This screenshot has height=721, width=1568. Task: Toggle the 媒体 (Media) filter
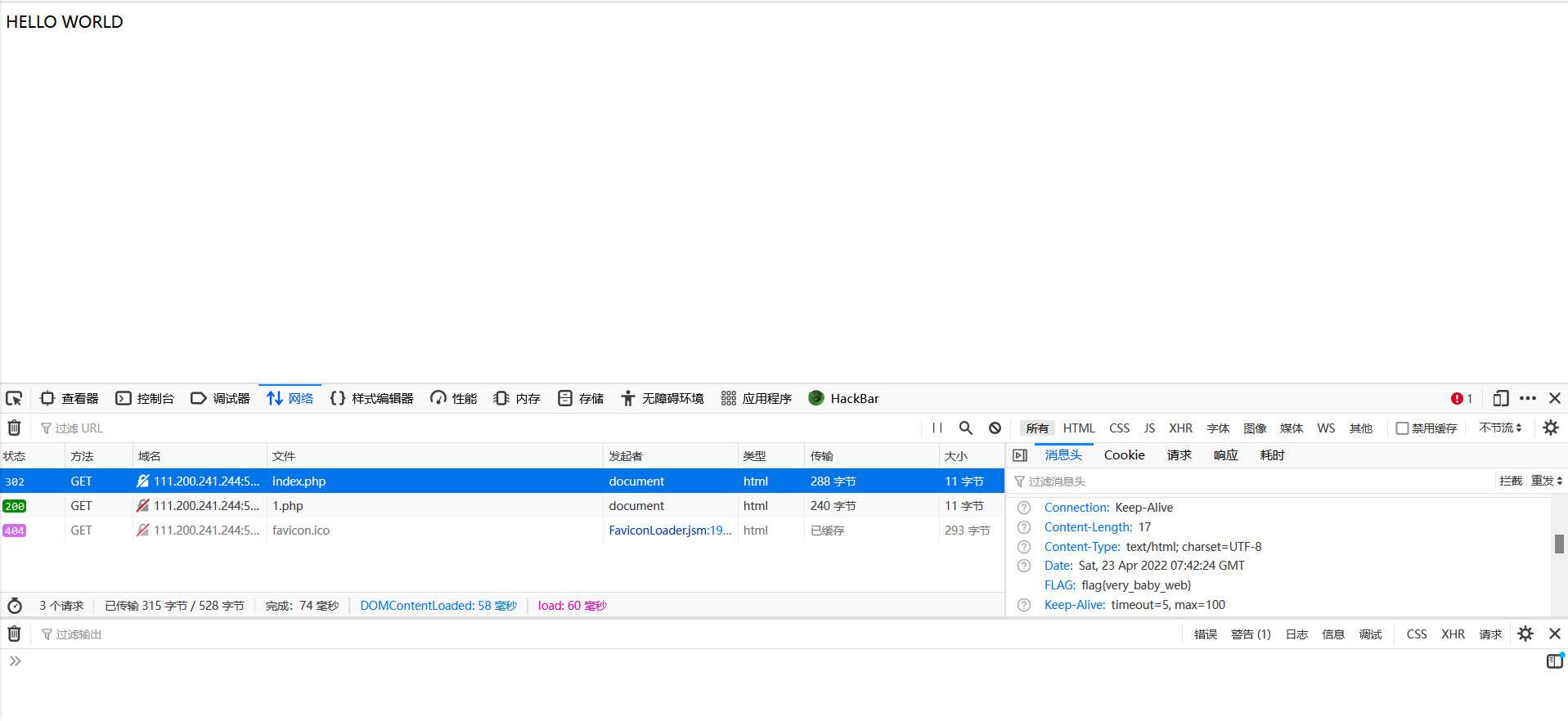[x=1292, y=428]
